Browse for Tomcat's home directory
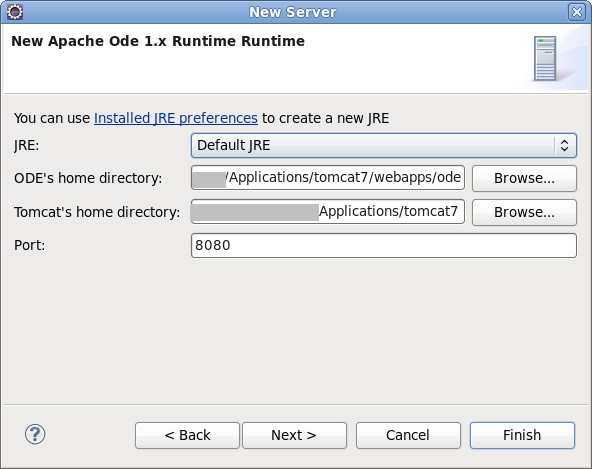This screenshot has width=592, height=469. [x=524, y=212]
